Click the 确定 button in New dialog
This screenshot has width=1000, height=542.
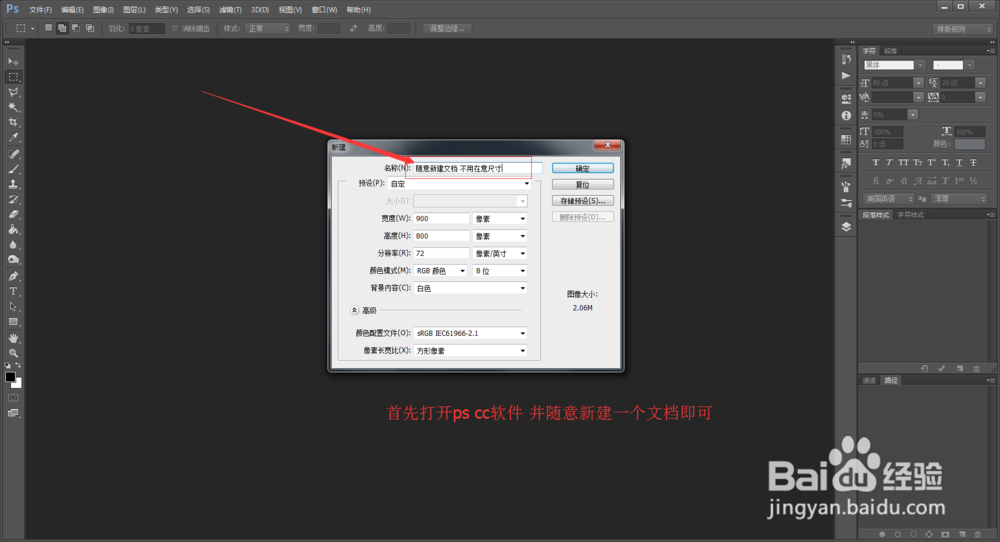point(583,168)
